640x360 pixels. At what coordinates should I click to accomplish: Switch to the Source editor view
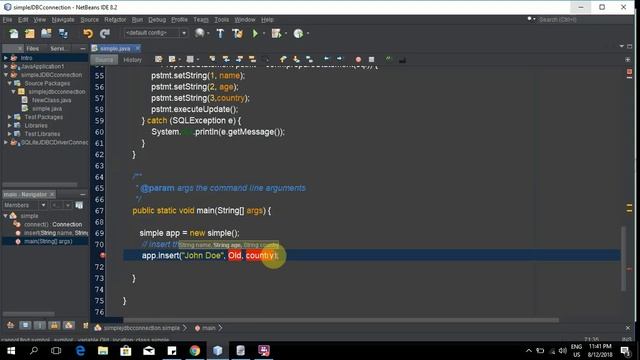(x=104, y=60)
